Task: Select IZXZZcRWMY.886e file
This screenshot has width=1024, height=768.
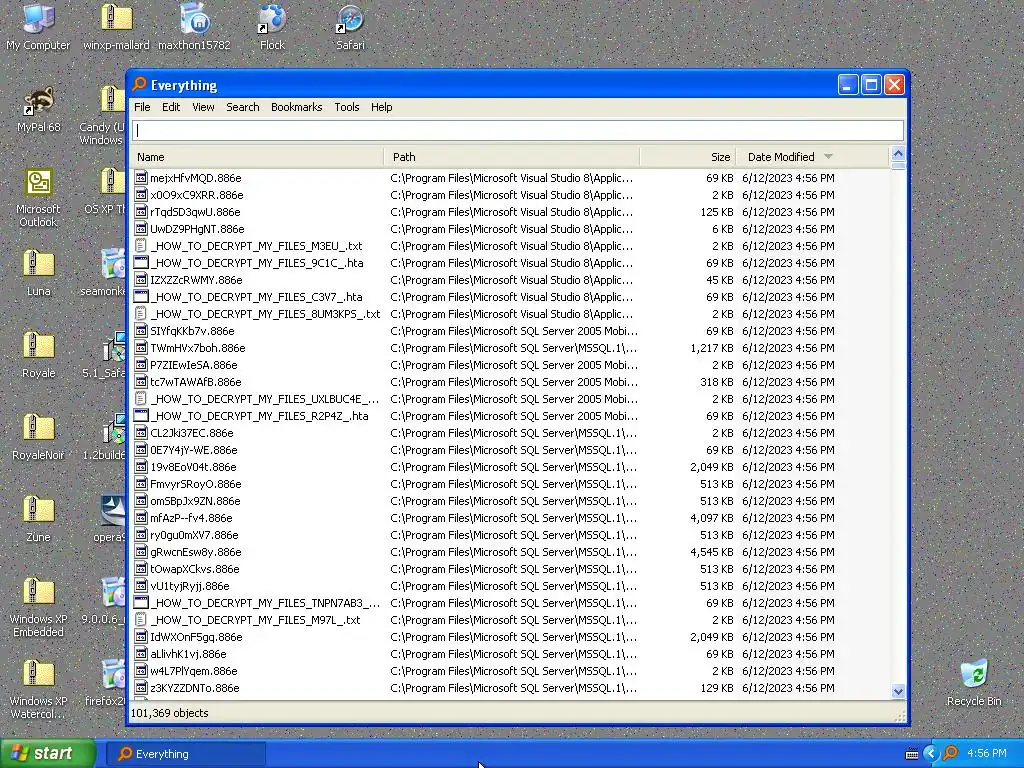Action: pos(196,280)
